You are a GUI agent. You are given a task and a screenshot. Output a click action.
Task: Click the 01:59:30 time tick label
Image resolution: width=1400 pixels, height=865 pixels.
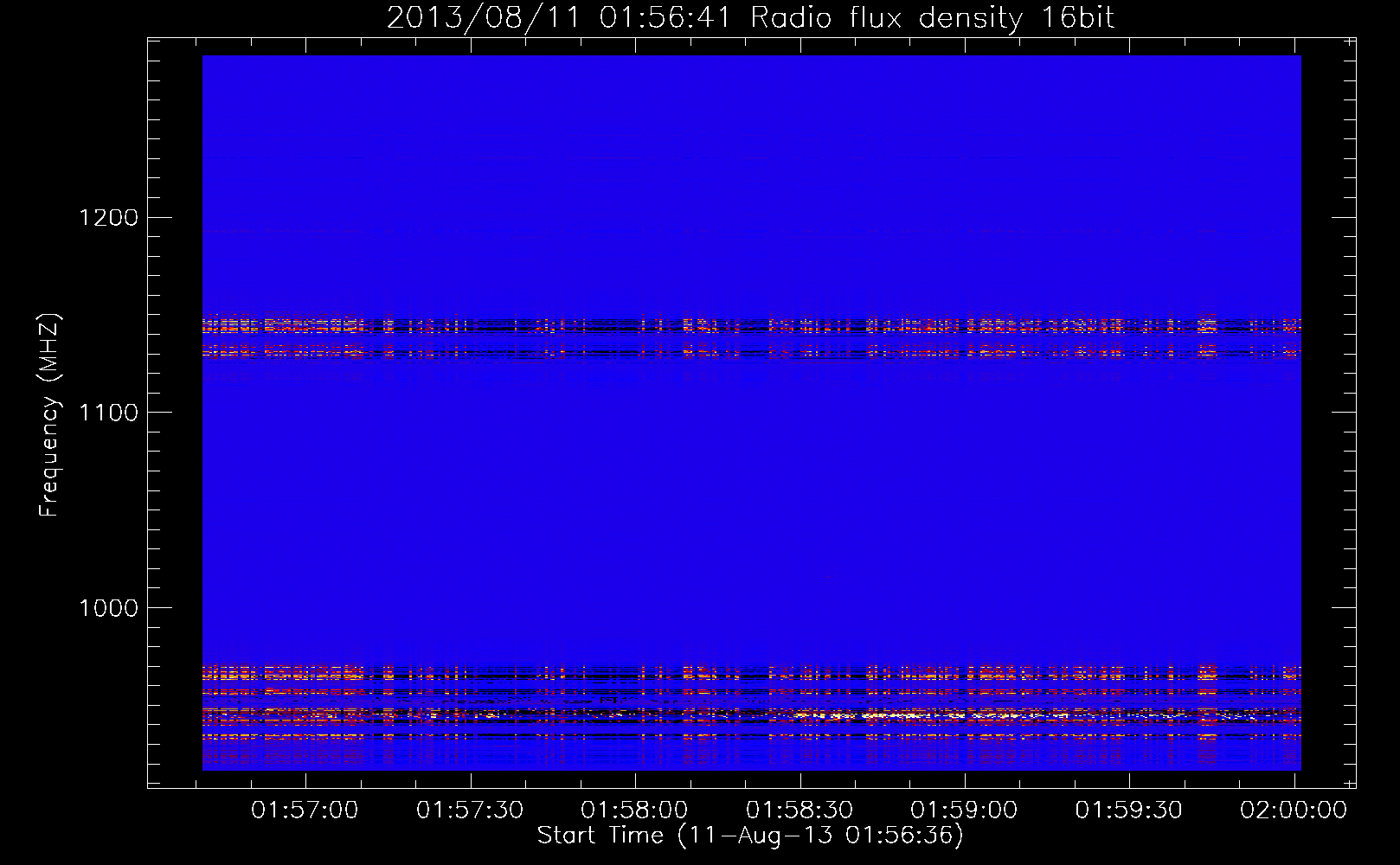[x=1128, y=811]
